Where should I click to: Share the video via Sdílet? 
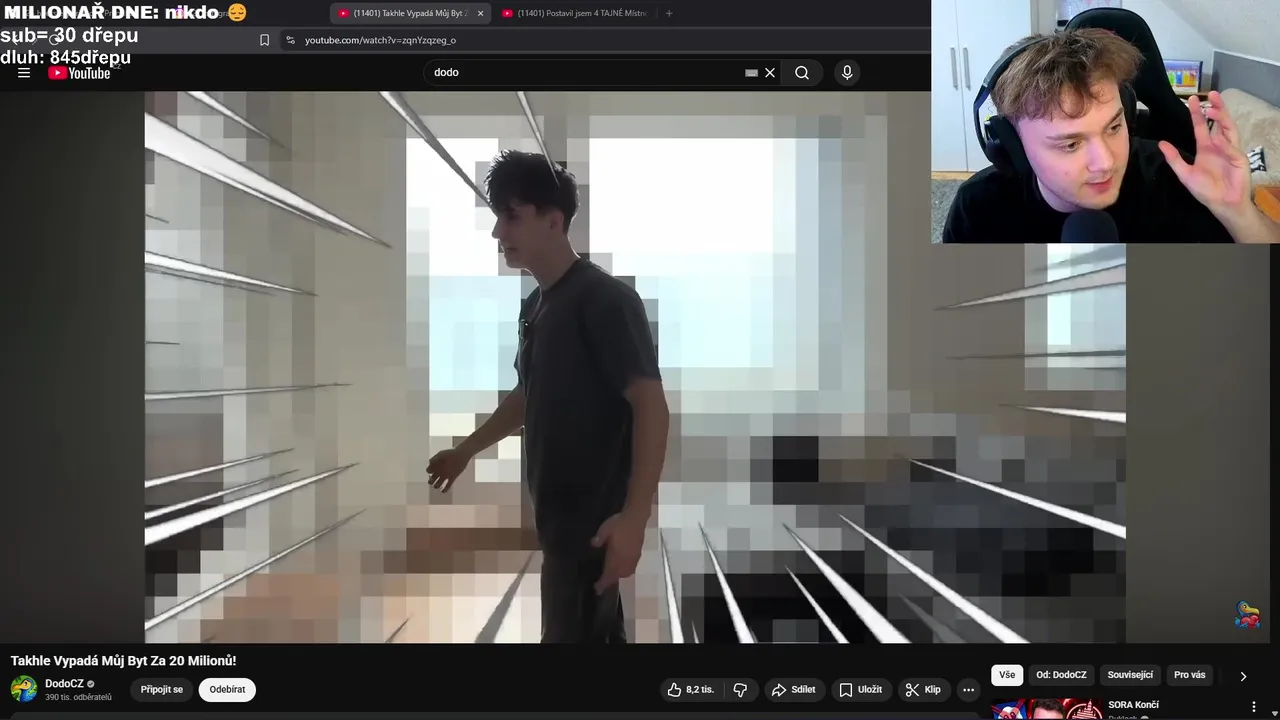point(793,689)
